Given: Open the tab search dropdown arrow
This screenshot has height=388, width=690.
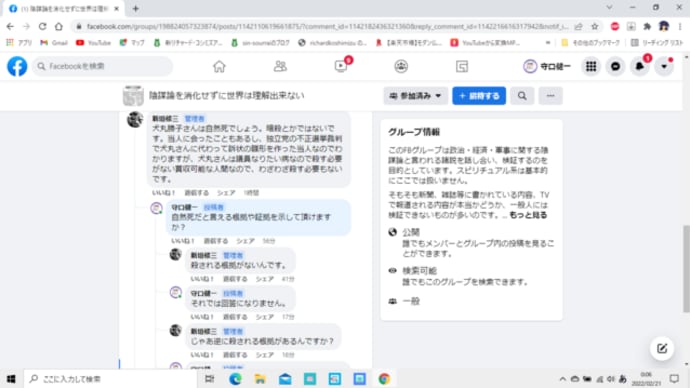Looking at the screenshot, I should 609,7.
